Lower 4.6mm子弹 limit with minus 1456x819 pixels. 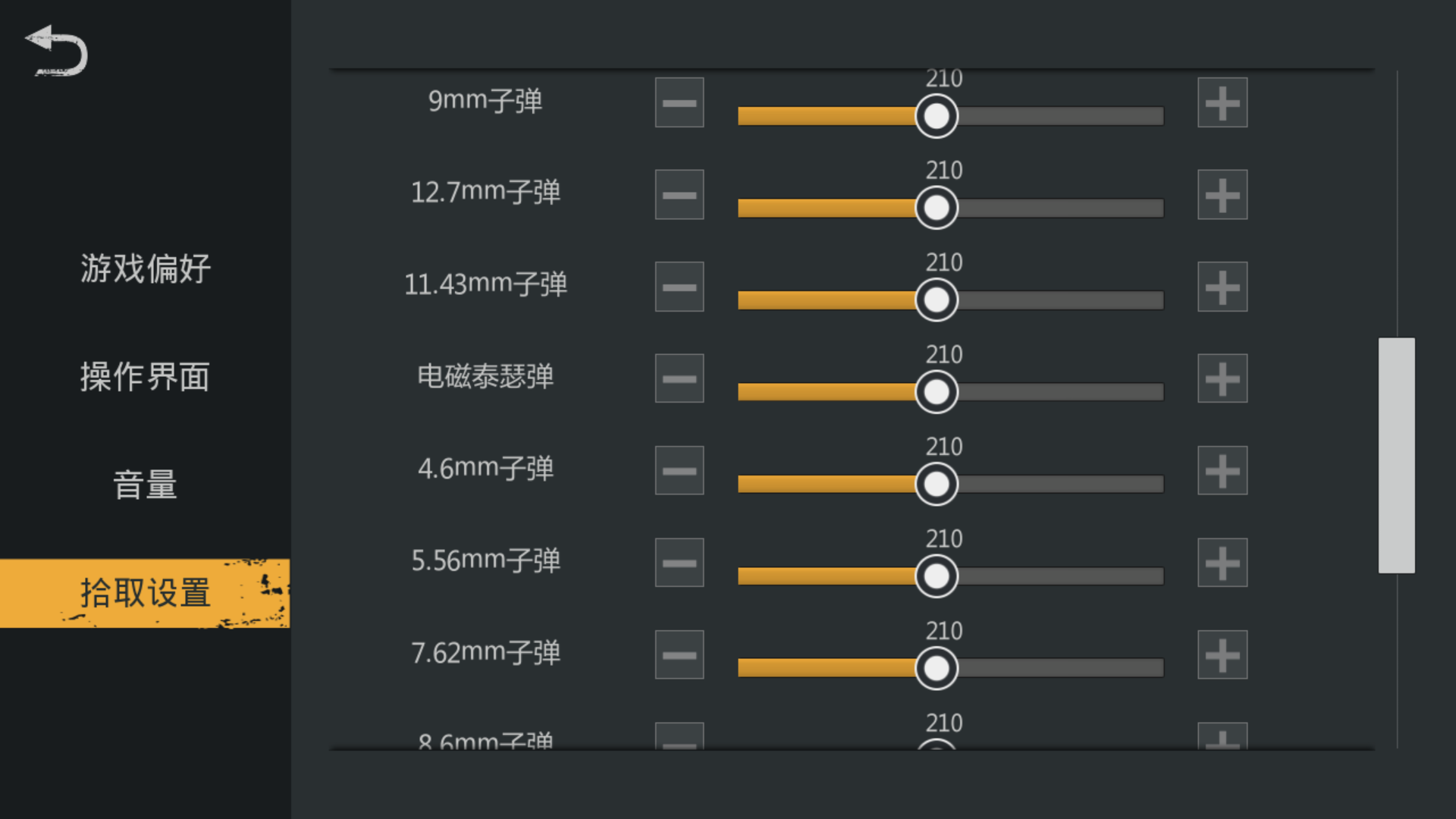(x=679, y=471)
